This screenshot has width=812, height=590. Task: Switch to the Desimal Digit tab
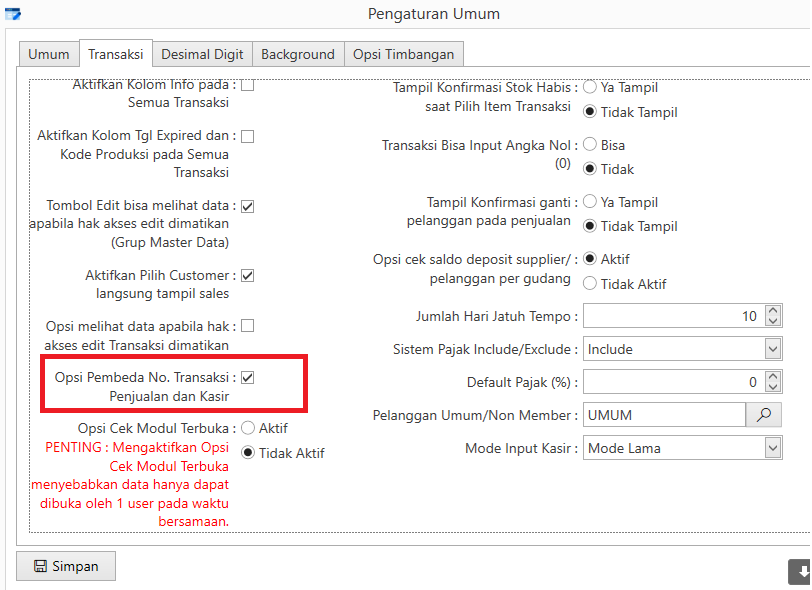click(200, 54)
